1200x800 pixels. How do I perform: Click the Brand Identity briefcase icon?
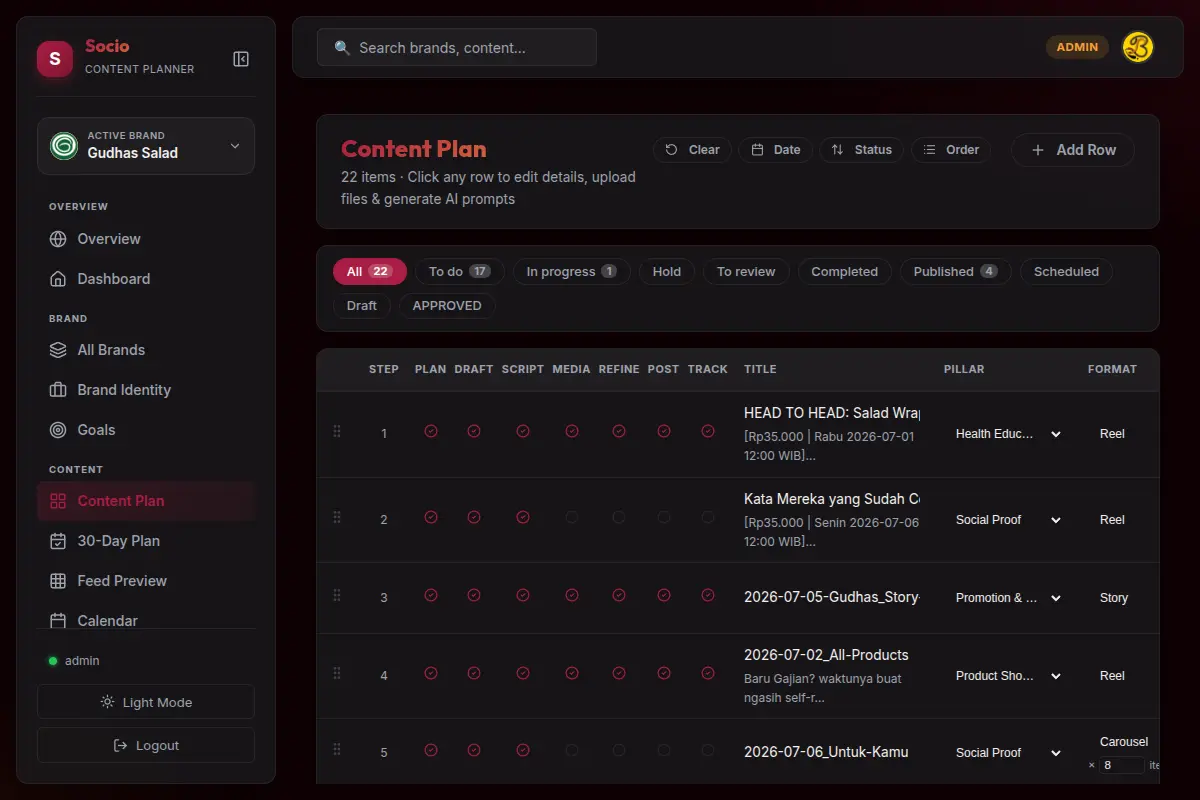point(58,390)
